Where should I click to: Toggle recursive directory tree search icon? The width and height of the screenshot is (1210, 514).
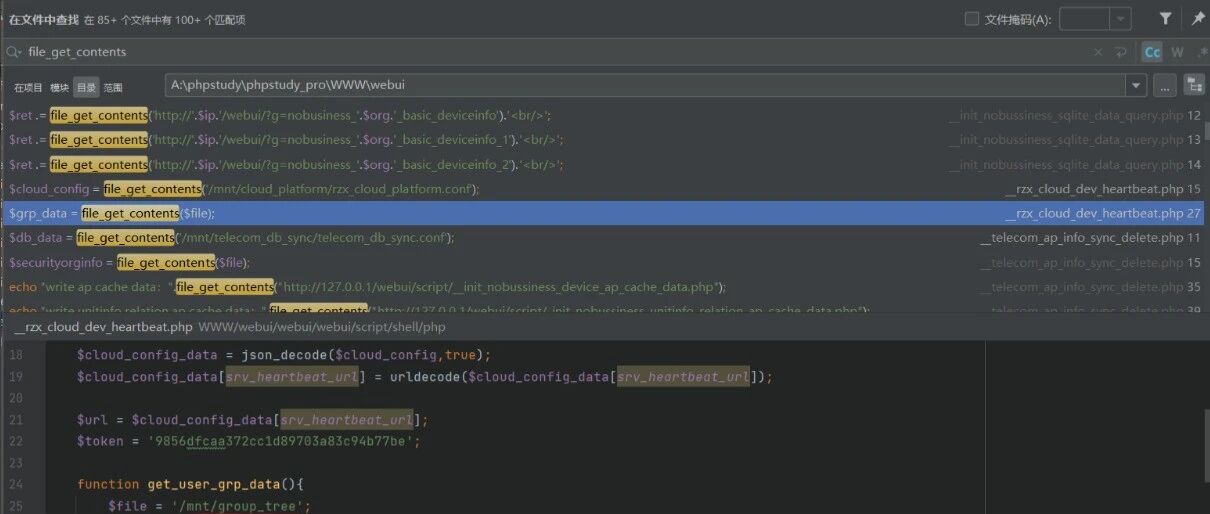click(1193, 86)
